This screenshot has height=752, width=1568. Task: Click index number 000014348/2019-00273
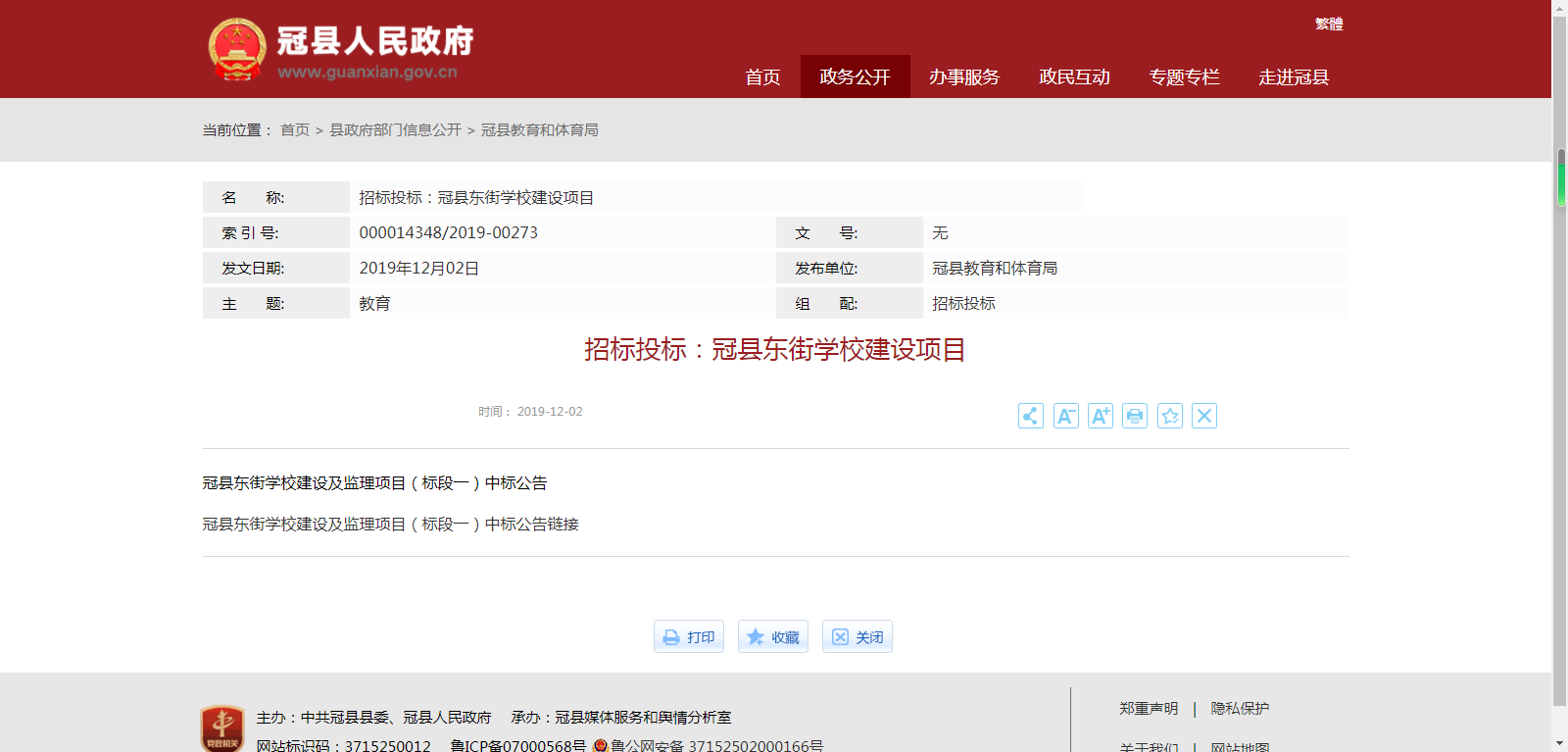(448, 232)
